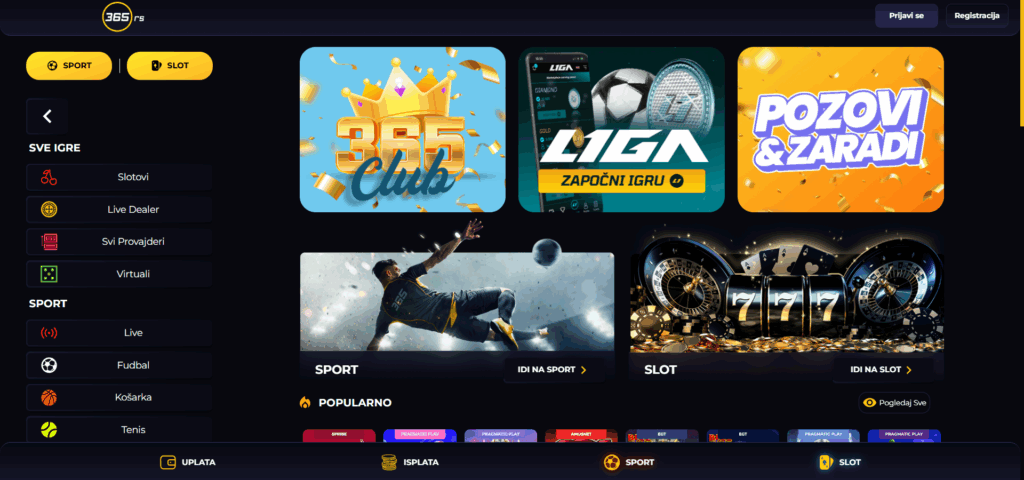This screenshot has width=1024, height=480.
Task: Click the tennis ball Tenis icon
Action: click(49, 430)
